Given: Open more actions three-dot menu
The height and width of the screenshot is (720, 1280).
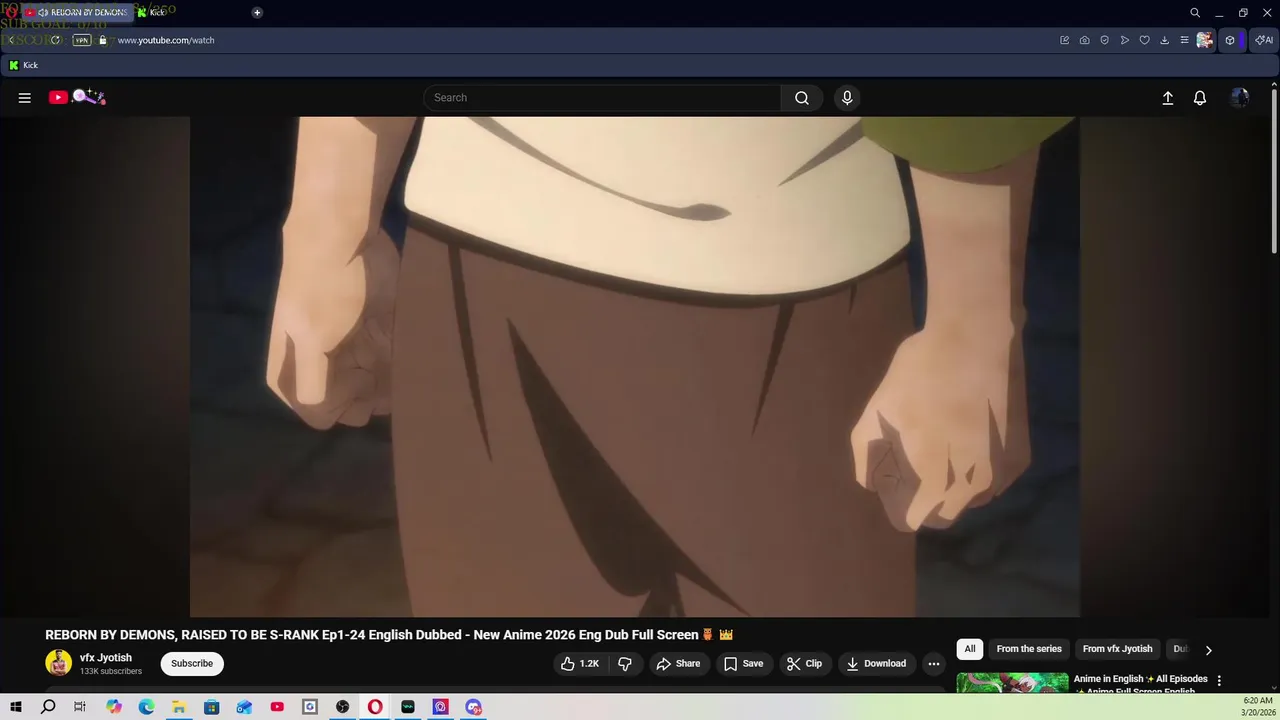Looking at the screenshot, I should pos(934,664).
